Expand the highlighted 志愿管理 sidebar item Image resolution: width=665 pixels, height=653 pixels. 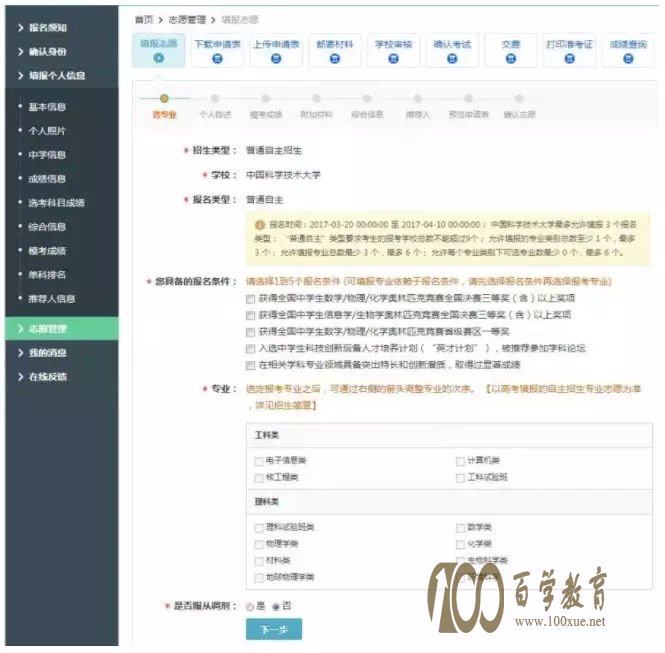[62, 329]
